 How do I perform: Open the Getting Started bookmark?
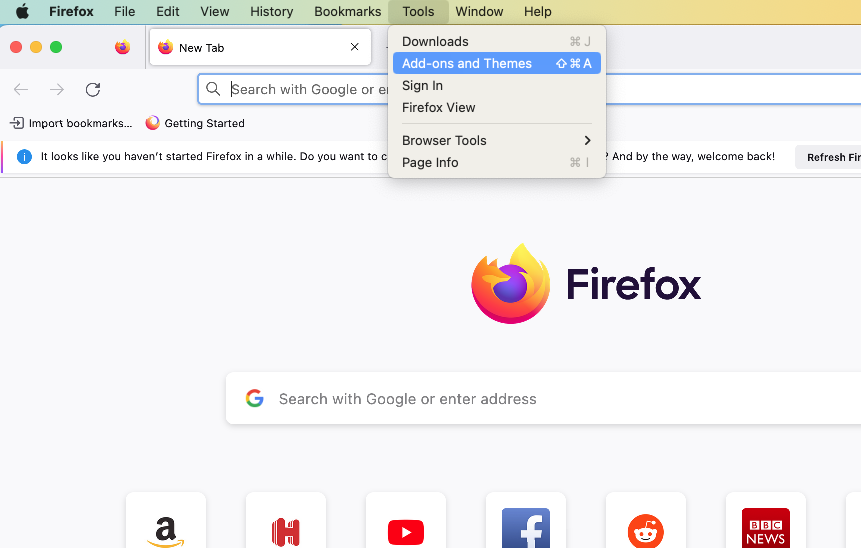click(x=195, y=123)
